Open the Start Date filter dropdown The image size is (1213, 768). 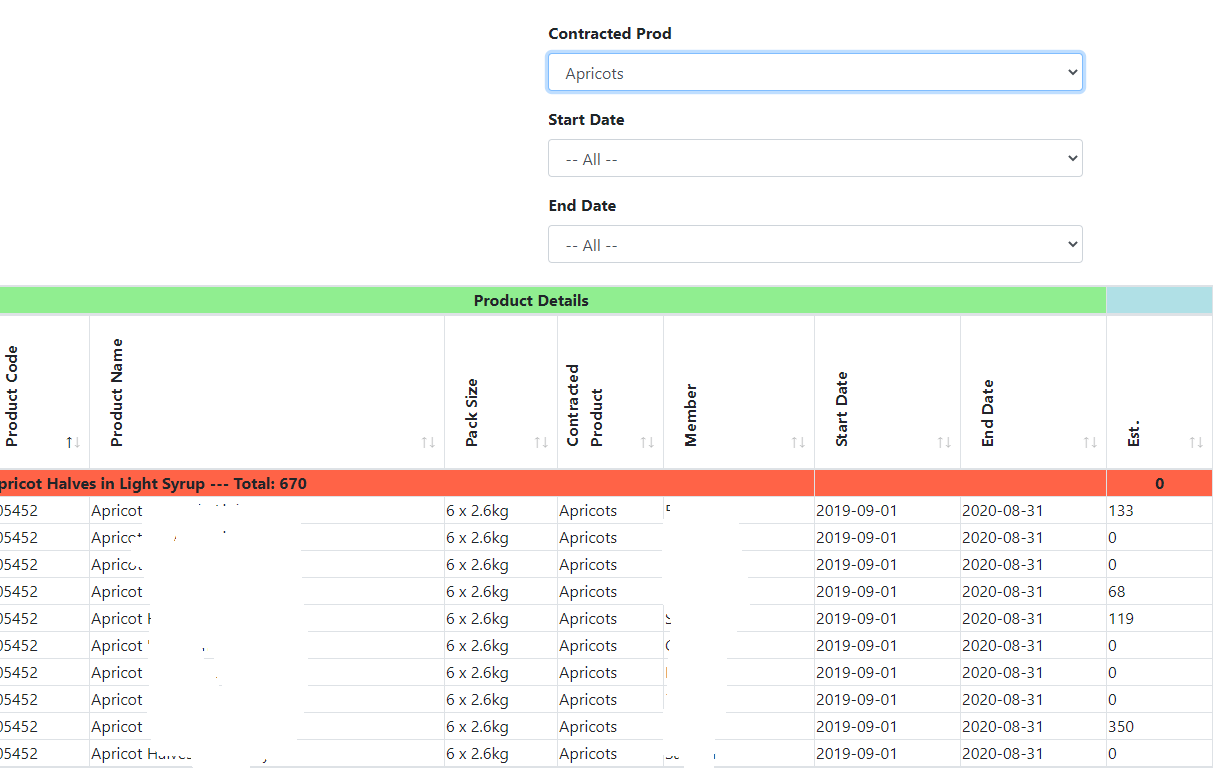tap(814, 157)
